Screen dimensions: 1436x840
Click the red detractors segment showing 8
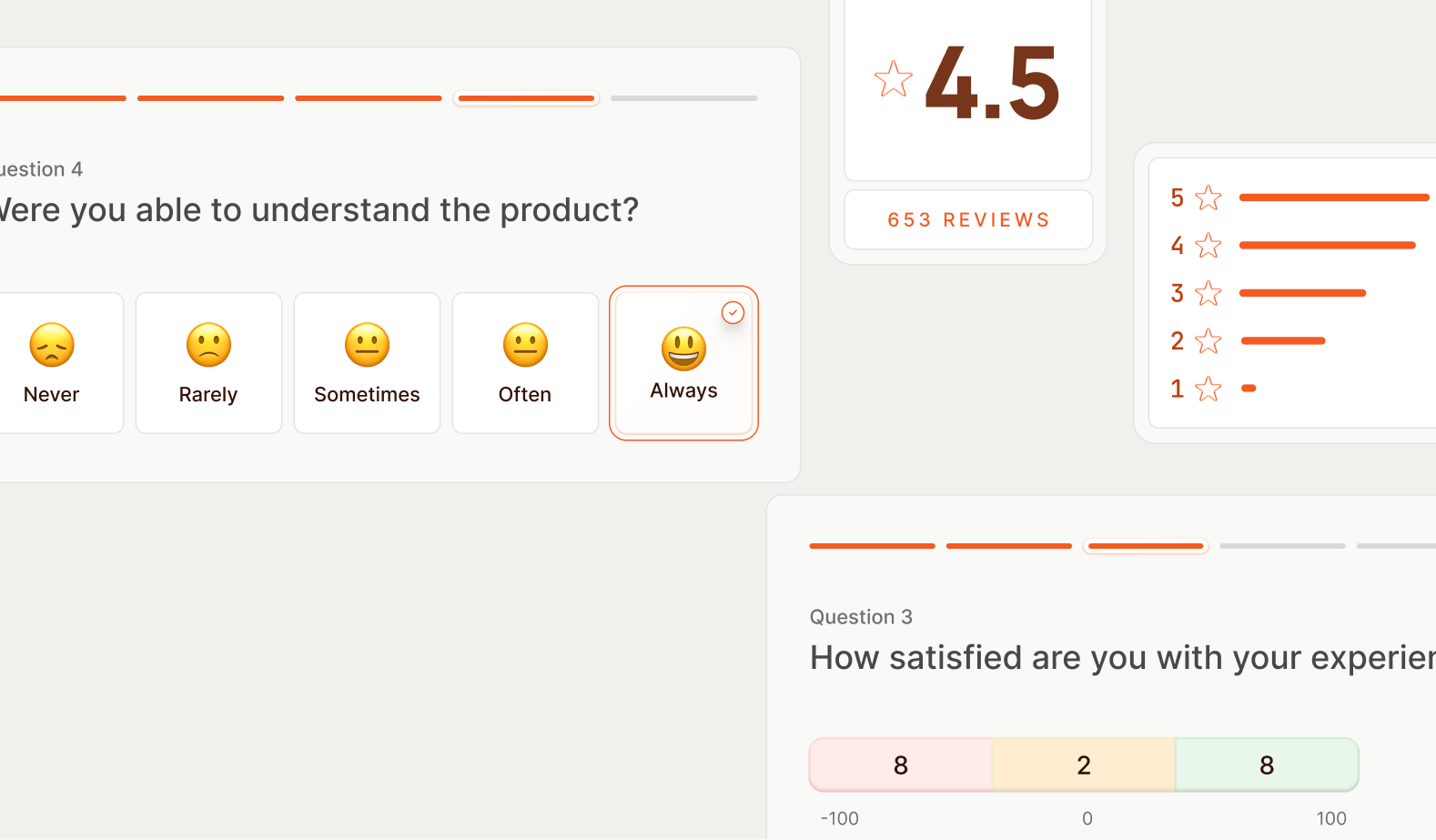tap(901, 765)
